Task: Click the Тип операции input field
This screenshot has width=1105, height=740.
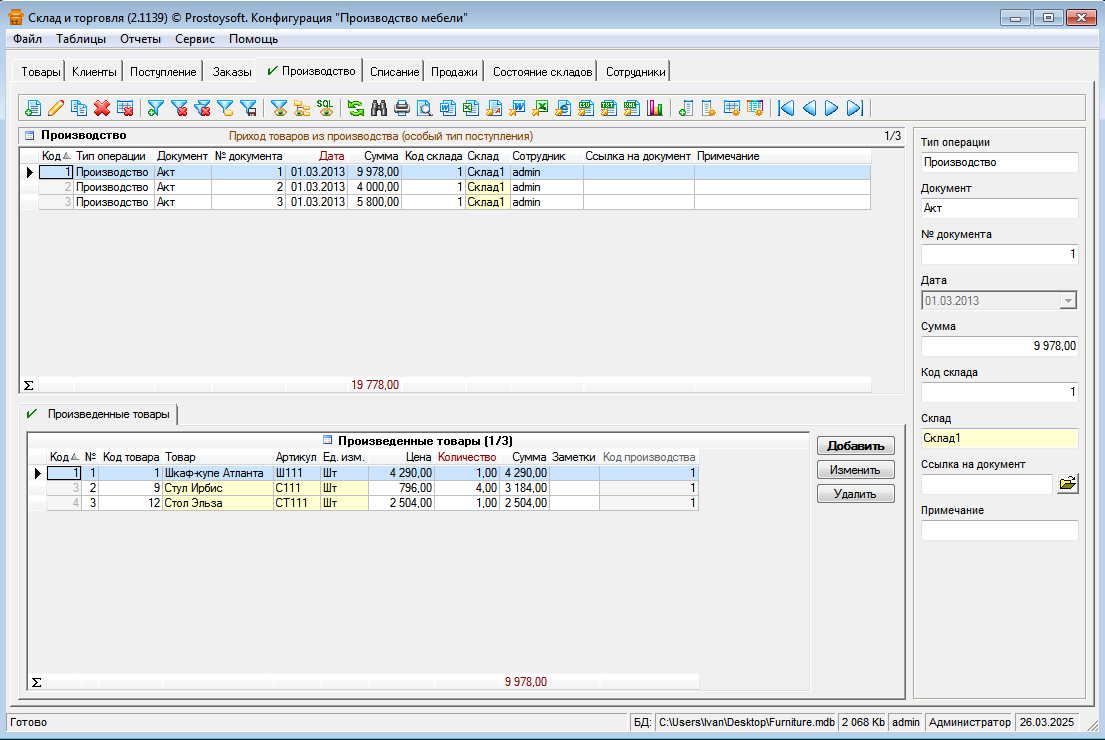Action: pyautogui.click(x=999, y=163)
